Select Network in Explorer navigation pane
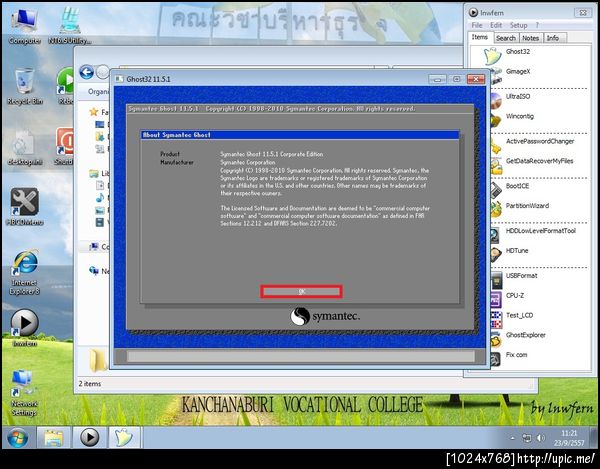 99,271
